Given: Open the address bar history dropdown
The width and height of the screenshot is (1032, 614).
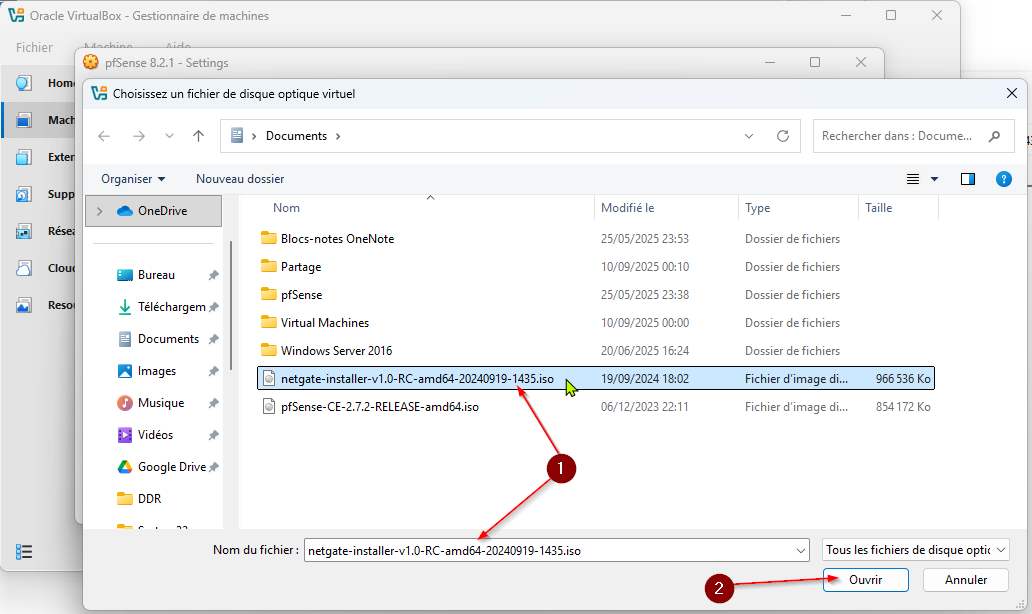Looking at the screenshot, I should point(749,136).
